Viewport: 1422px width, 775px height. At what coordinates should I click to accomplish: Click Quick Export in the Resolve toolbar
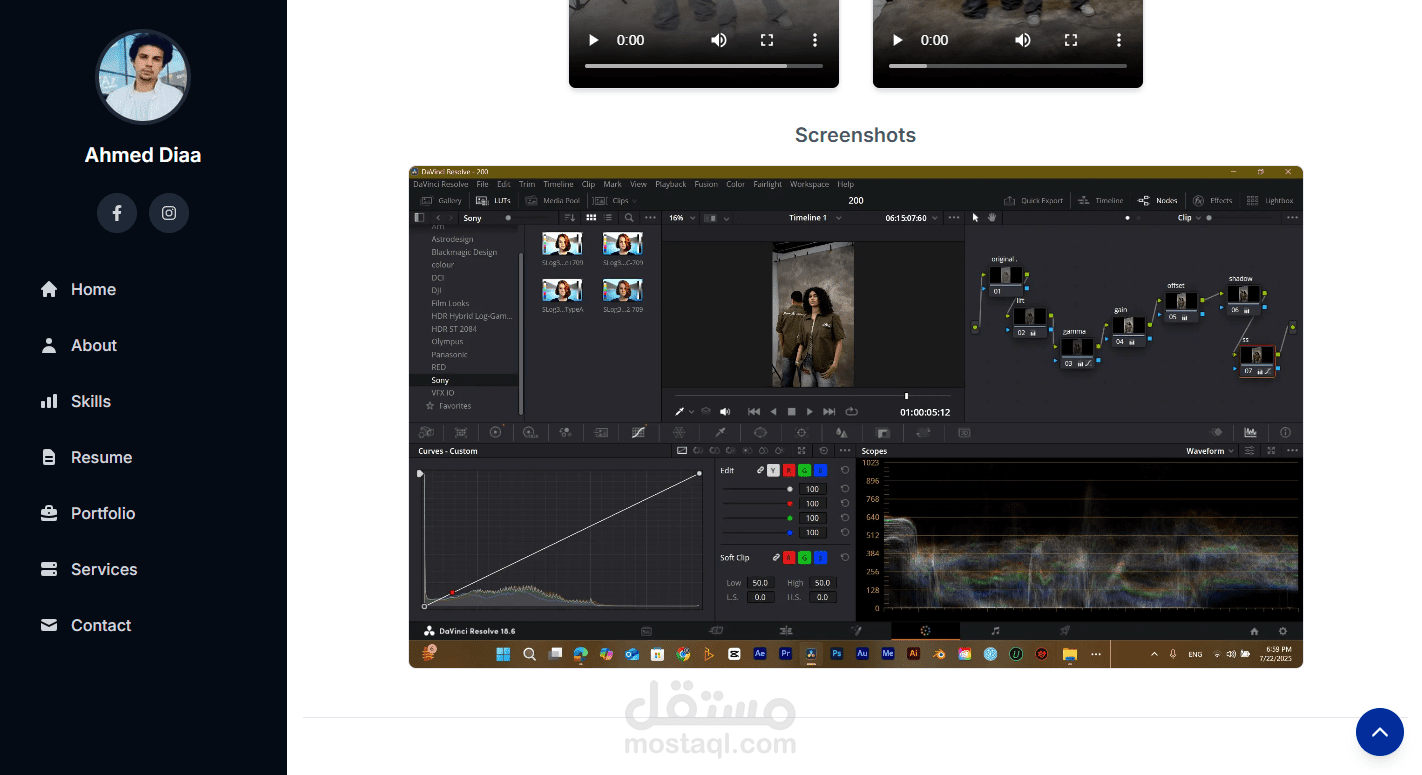(x=1034, y=200)
